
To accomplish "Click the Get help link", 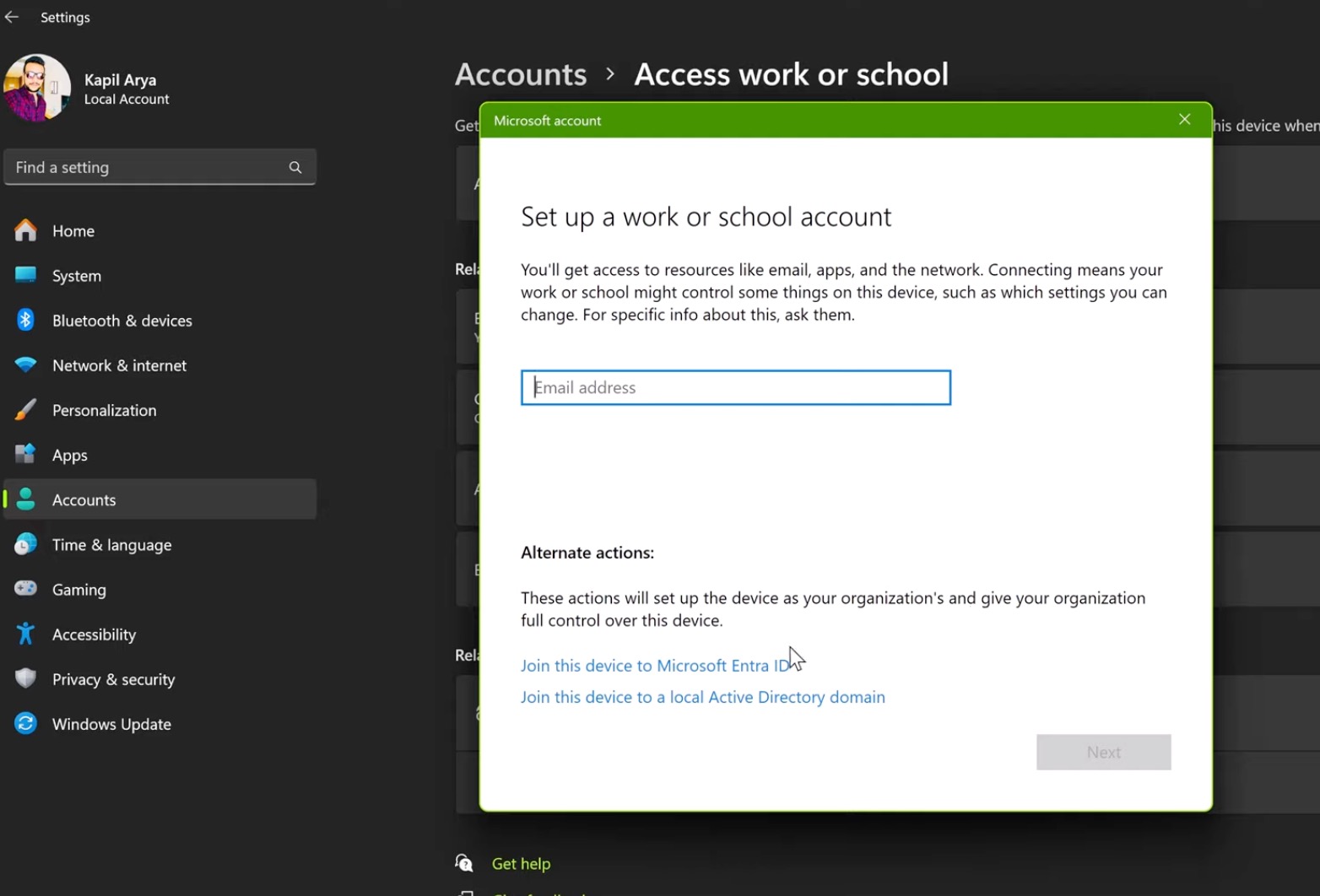I will coord(521,862).
